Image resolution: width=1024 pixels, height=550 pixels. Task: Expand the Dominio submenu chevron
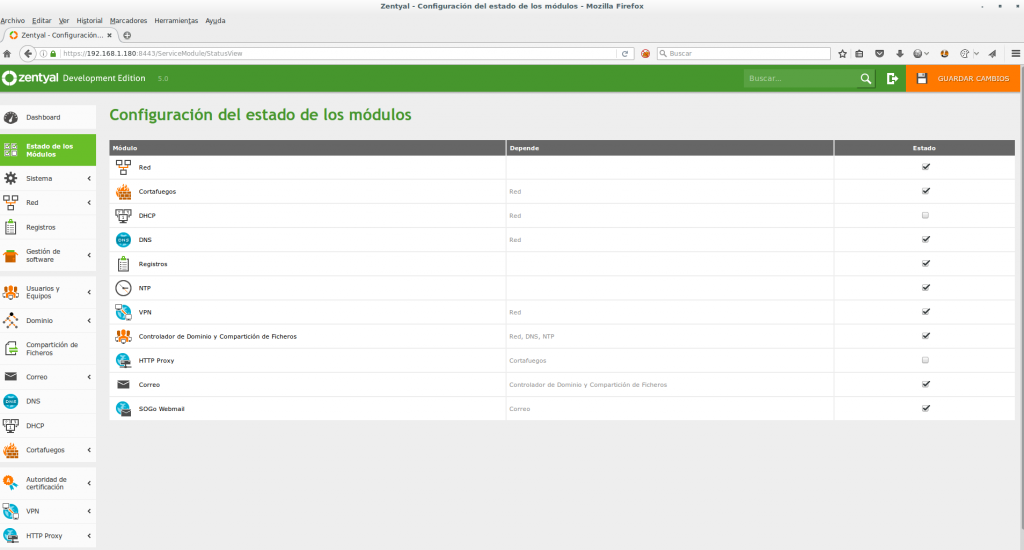click(89, 321)
